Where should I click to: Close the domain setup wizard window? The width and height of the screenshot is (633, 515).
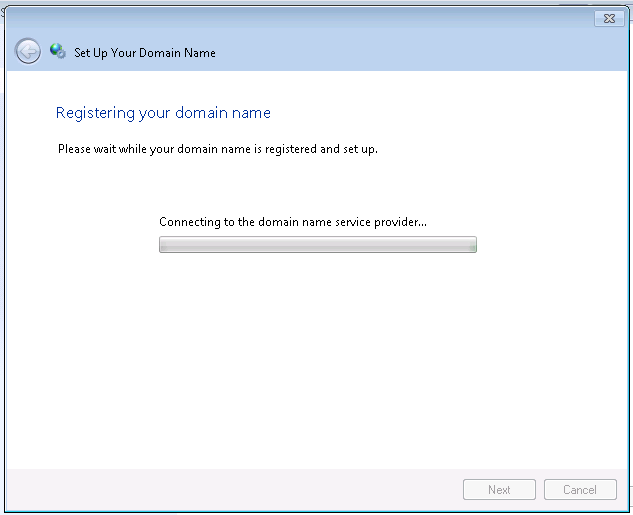click(x=608, y=19)
